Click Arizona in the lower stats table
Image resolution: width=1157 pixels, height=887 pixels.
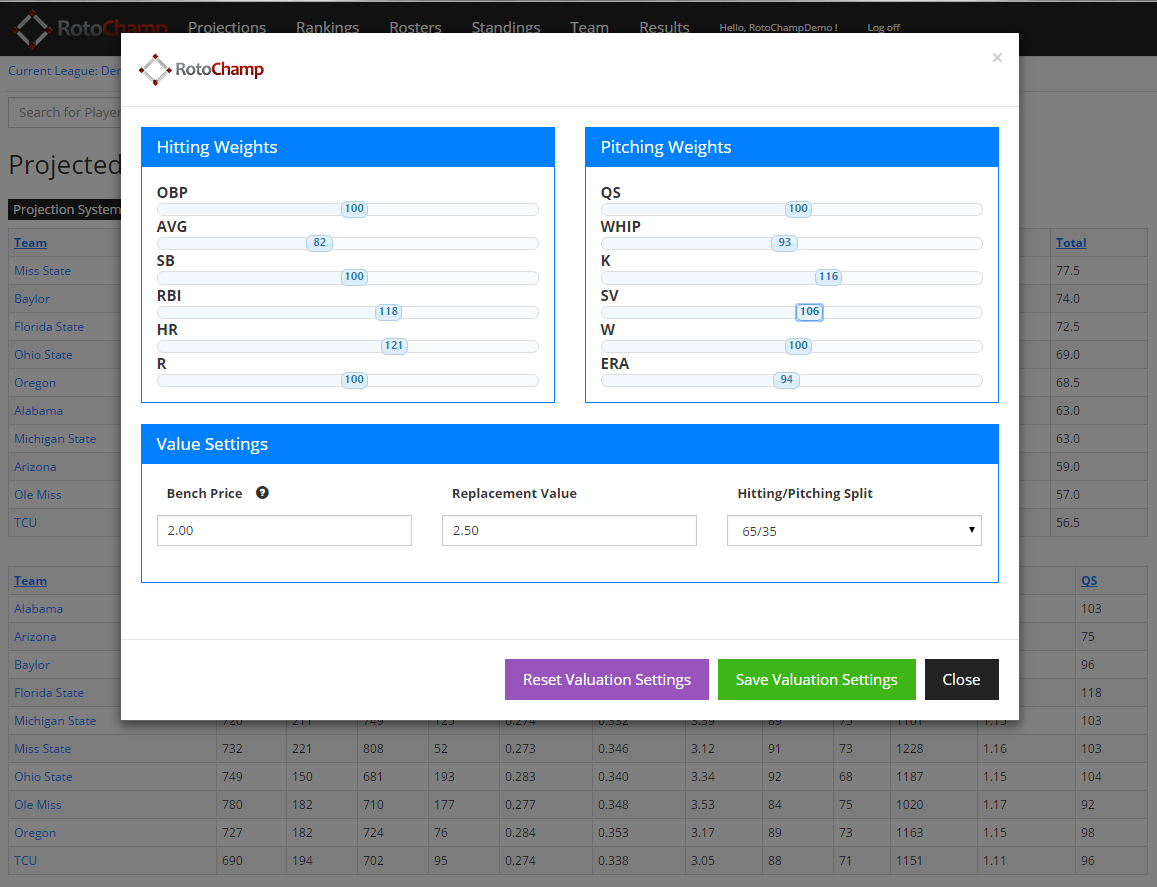35,637
